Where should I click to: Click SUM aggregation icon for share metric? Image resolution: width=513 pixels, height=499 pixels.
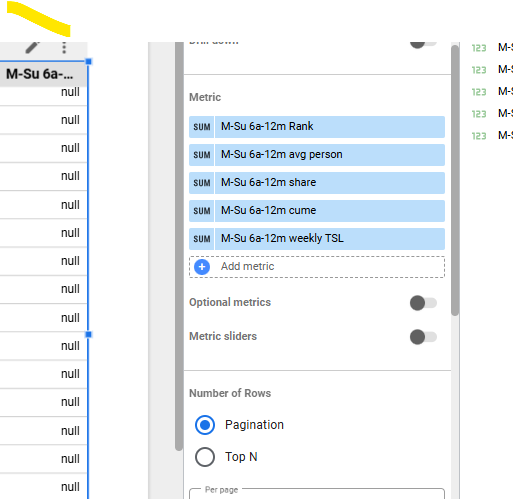202,183
